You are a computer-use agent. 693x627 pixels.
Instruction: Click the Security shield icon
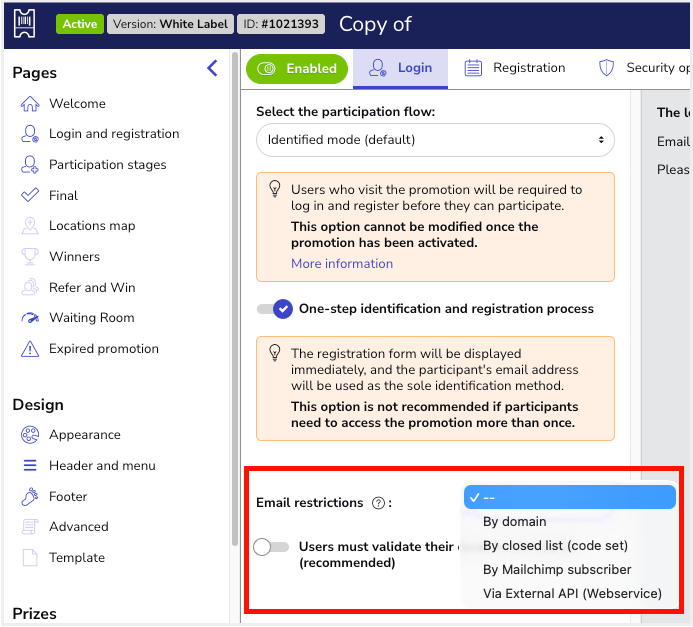tap(606, 68)
